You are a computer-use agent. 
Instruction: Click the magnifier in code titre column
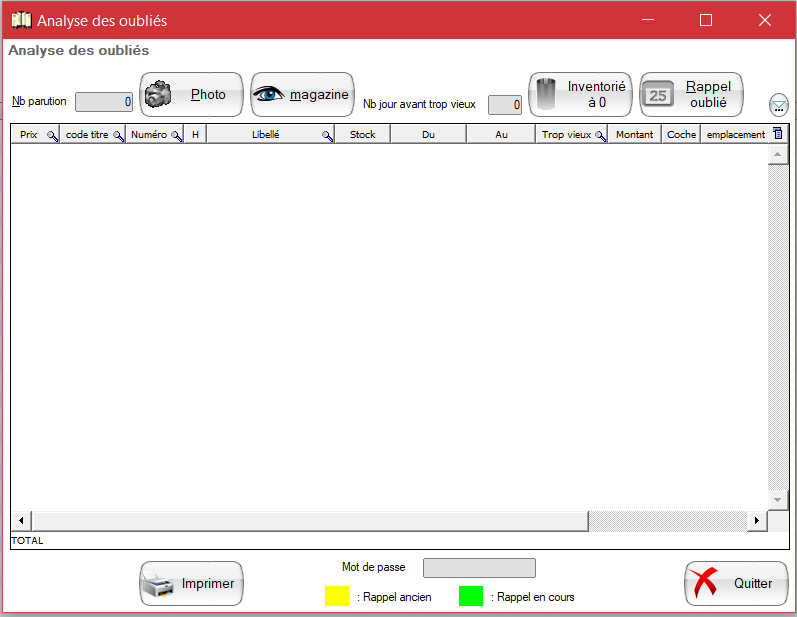pos(118,135)
